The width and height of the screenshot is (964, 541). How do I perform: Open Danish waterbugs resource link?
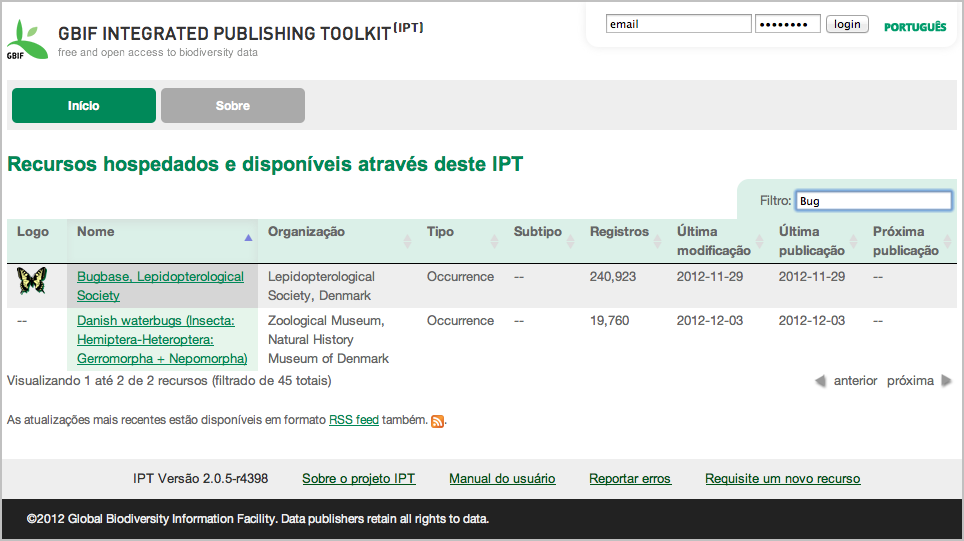162,339
